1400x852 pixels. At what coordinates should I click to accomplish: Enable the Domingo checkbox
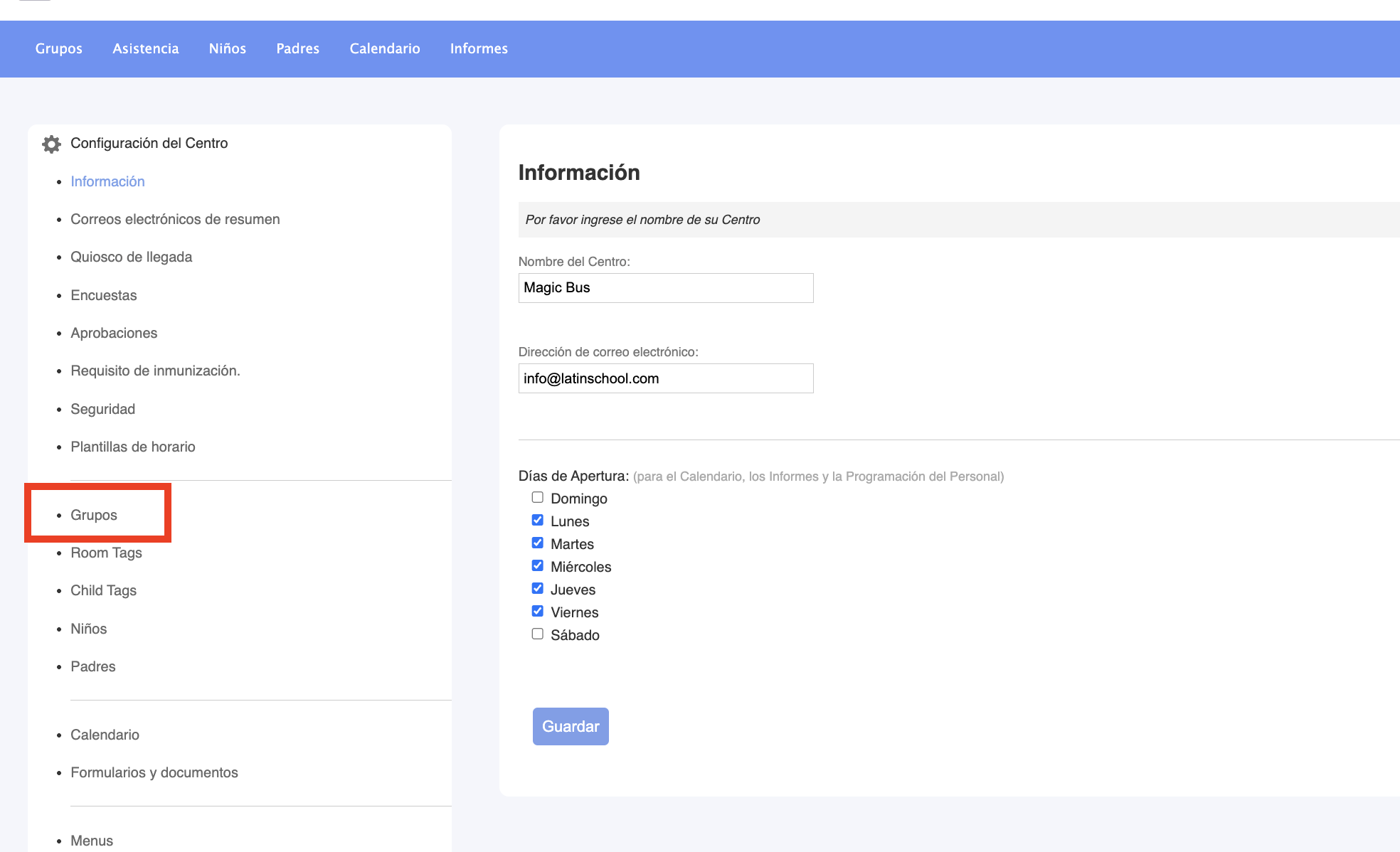pos(538,497)
